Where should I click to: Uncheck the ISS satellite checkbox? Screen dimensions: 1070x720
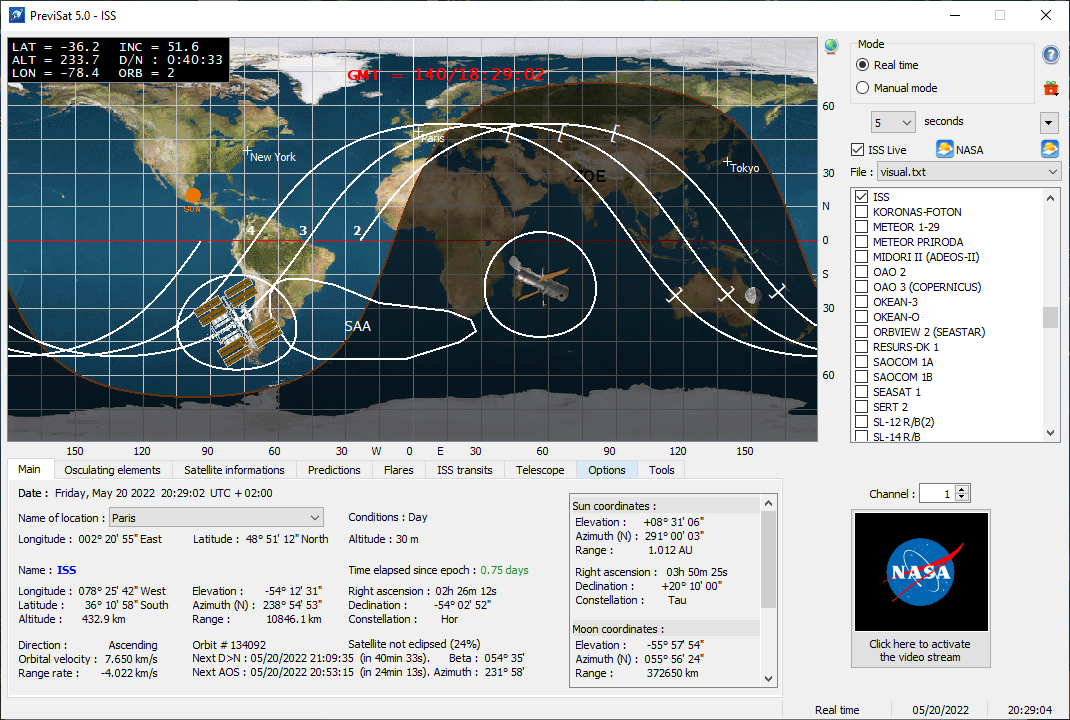click(x=861, y=197)
